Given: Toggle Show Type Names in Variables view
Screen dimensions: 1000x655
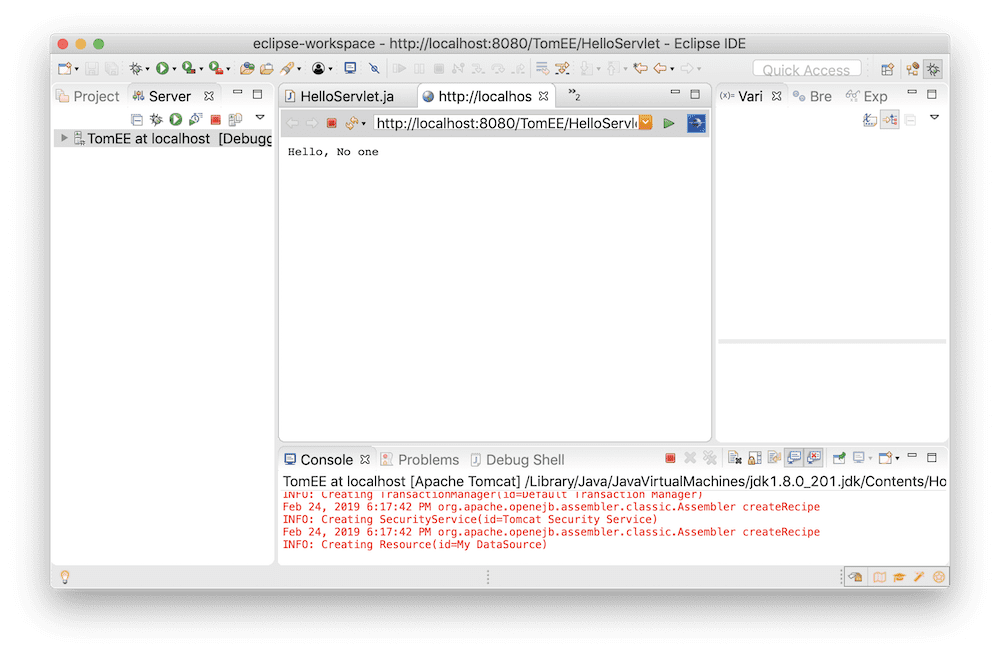Looking at the screenshot, I should [x=869, y=119].
